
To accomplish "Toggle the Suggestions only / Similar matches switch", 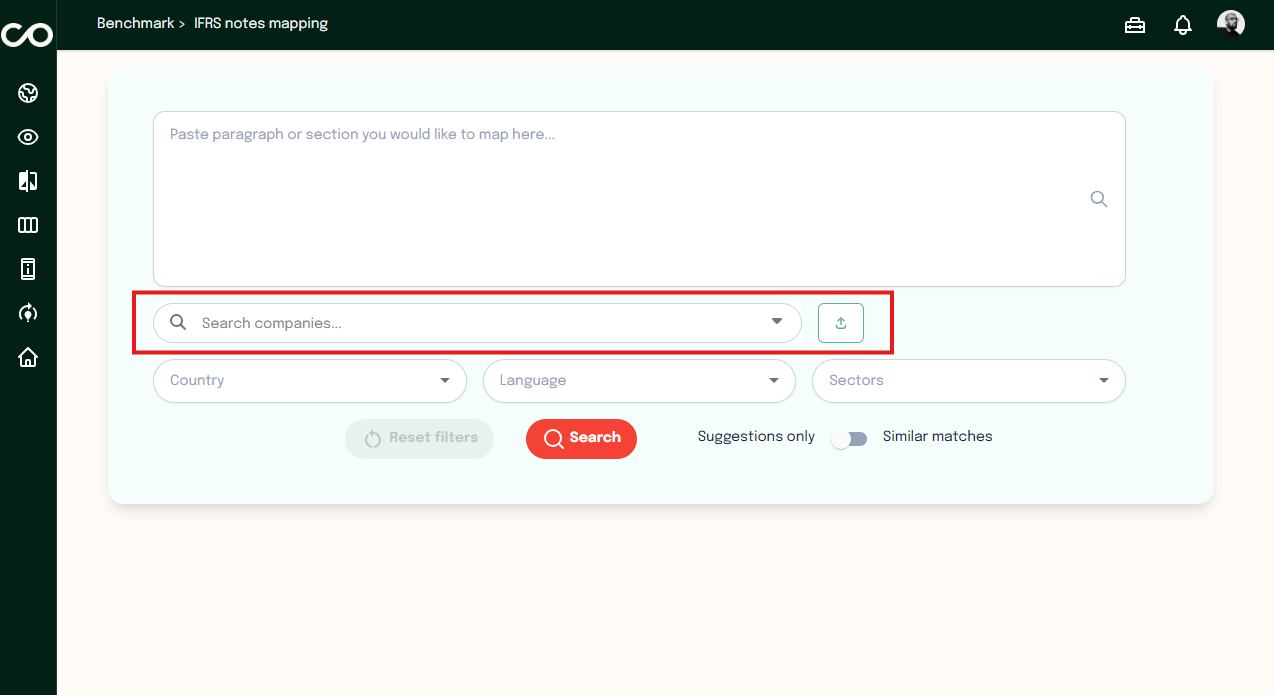I will [849, 438].
